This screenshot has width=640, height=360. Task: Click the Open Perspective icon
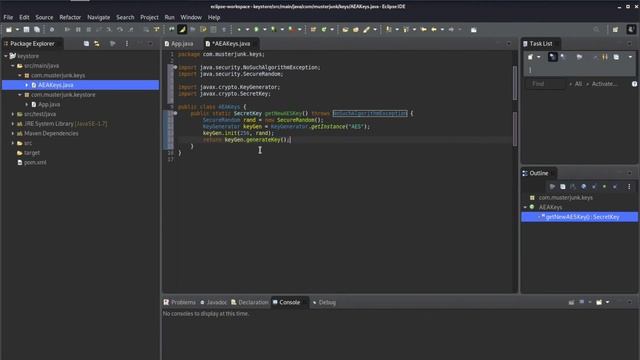[615, 29]
